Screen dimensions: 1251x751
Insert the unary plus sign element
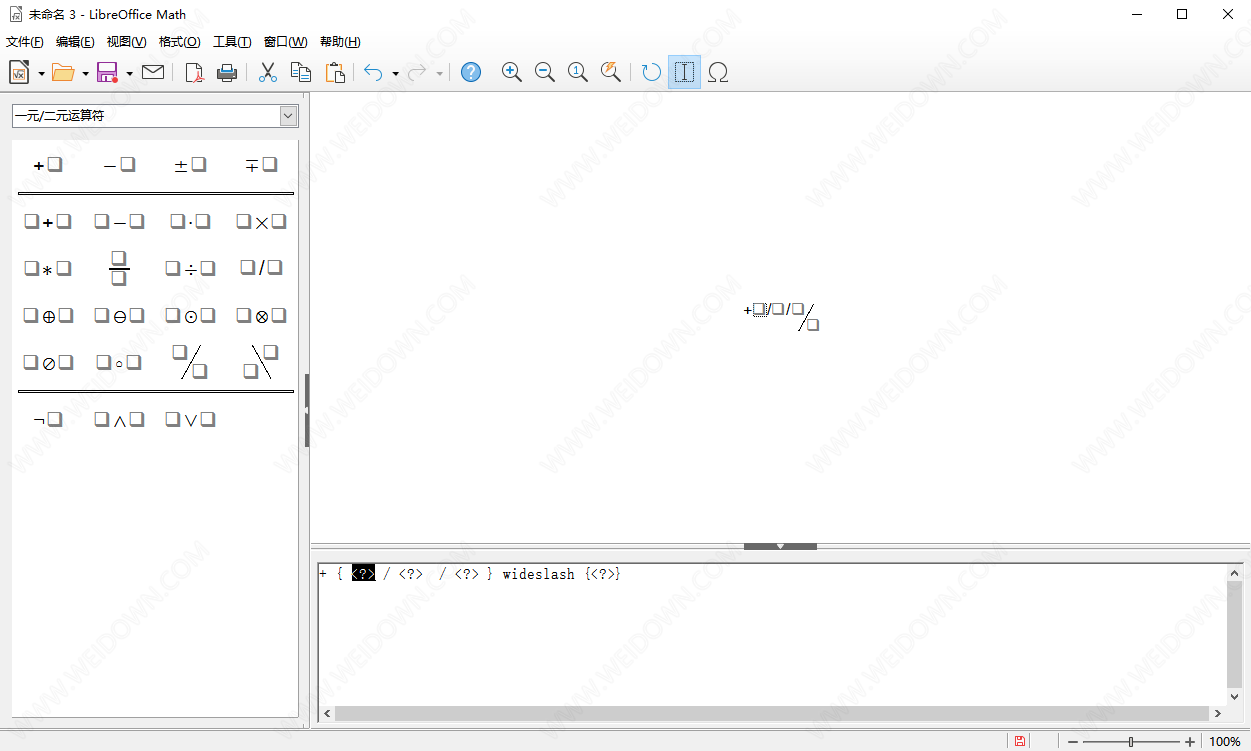tap(48, 165)
